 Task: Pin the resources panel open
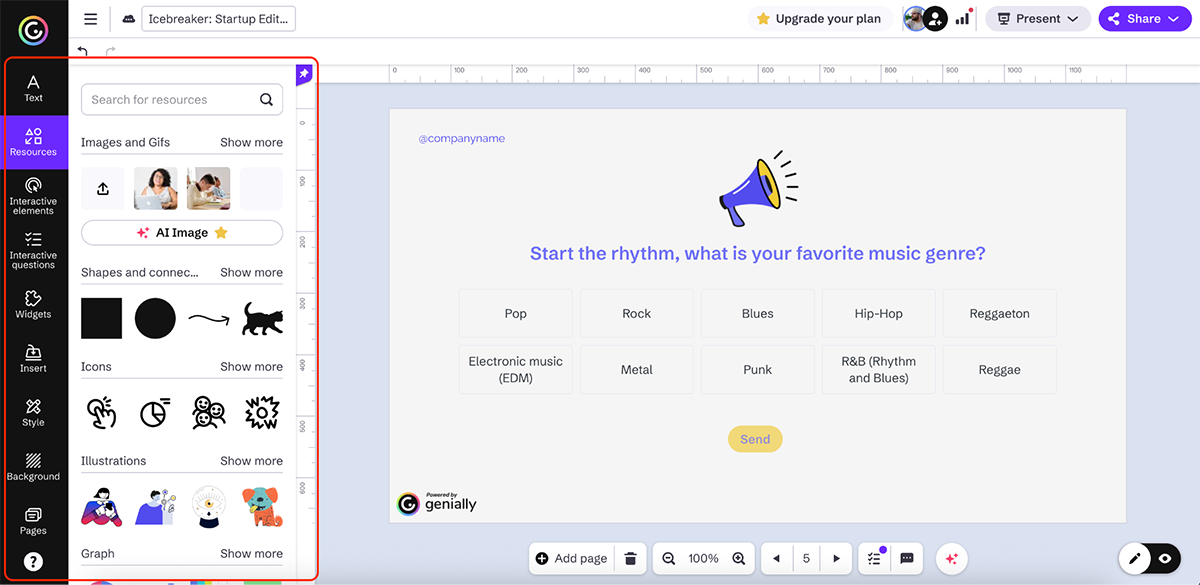302,73
